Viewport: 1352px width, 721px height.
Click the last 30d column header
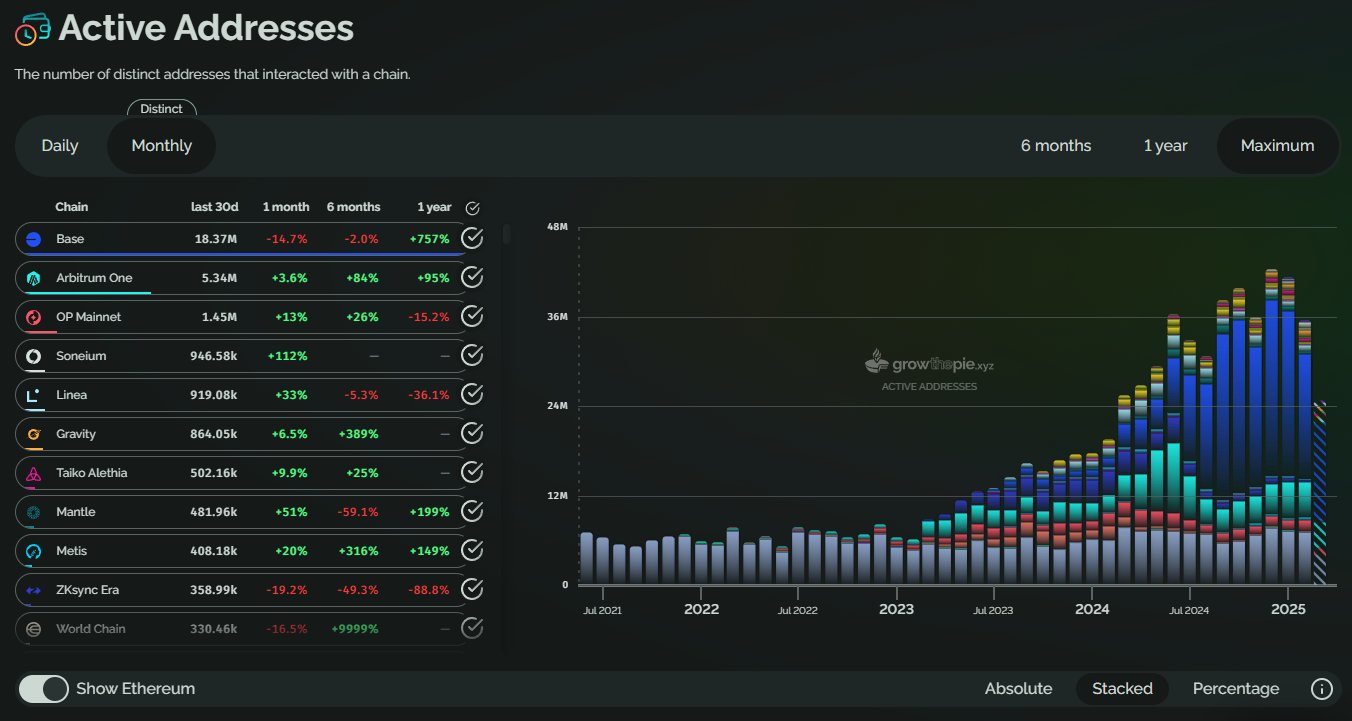[214, 207]
